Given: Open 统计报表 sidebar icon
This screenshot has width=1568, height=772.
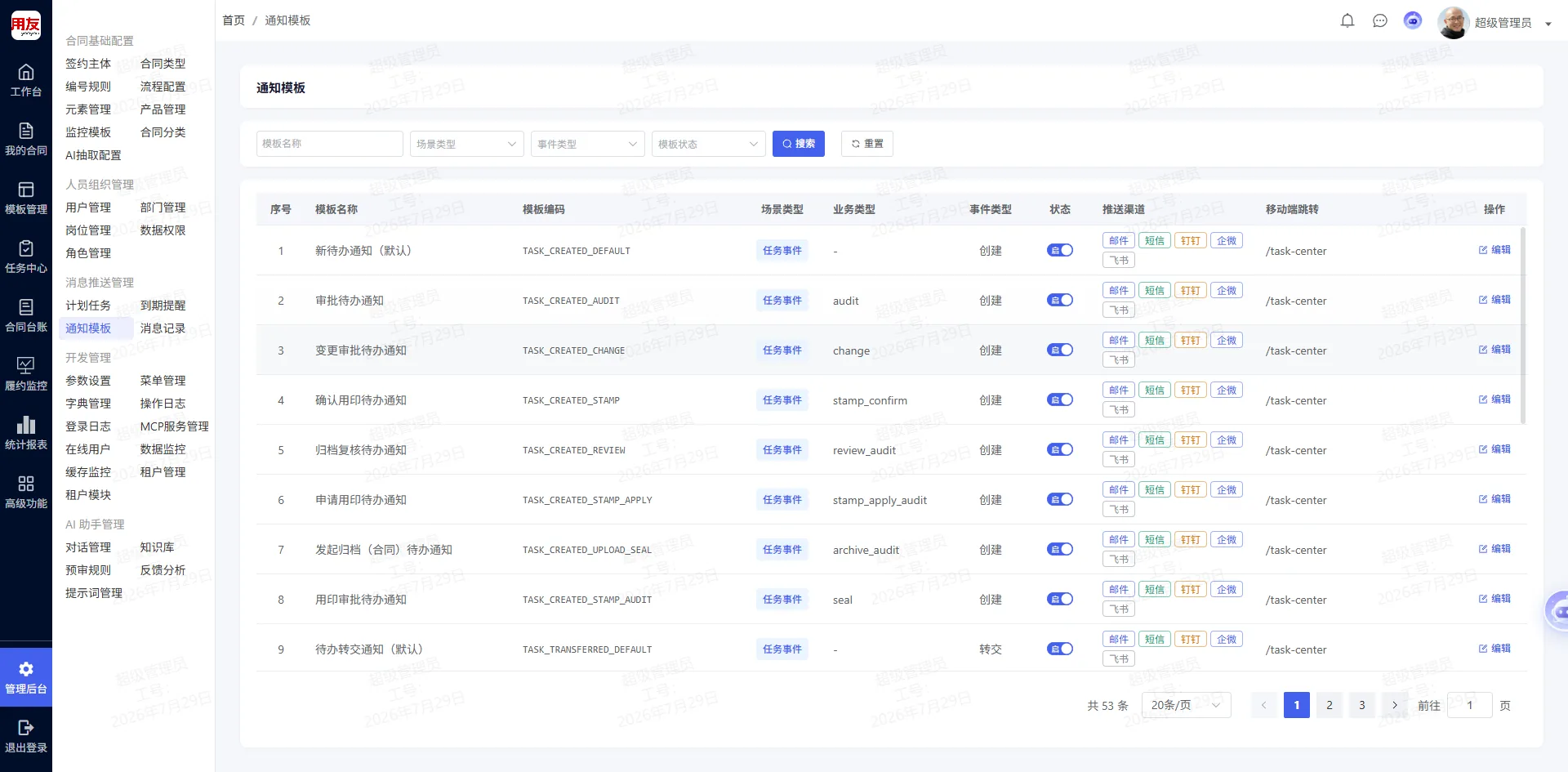Looking at the screenshot, I should coord(26,433).
